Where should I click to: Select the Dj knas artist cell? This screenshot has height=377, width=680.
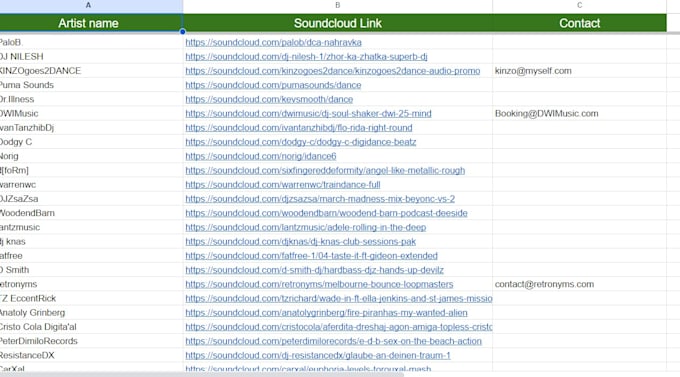(91, 242)
